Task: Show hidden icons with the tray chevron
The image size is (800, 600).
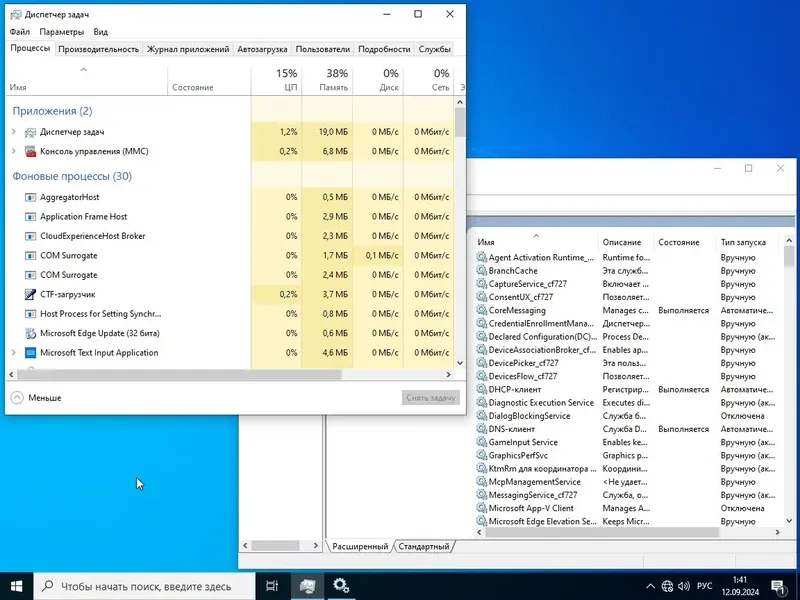Action: click(x=651, y=587)
